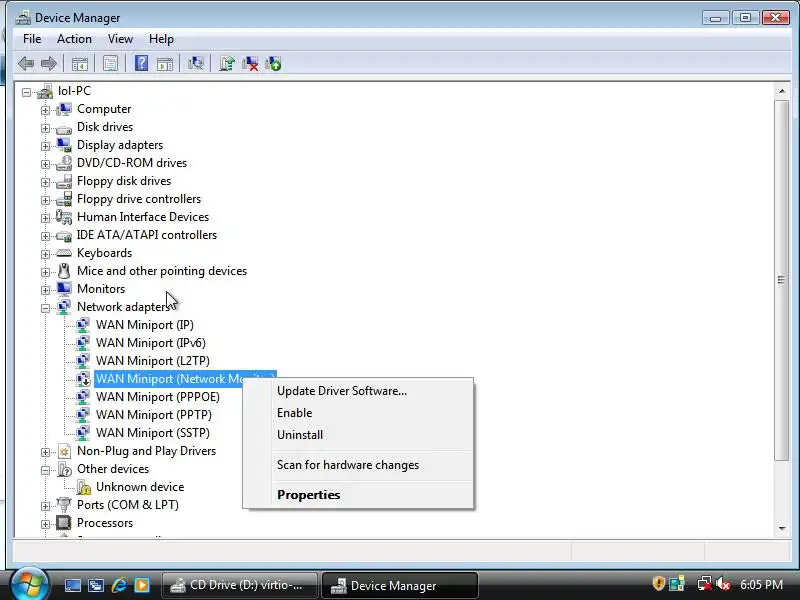Image resolution: width=800 pixels, height=600 pixels.
Task: Open the Help menu
Action: click(161, 39)
